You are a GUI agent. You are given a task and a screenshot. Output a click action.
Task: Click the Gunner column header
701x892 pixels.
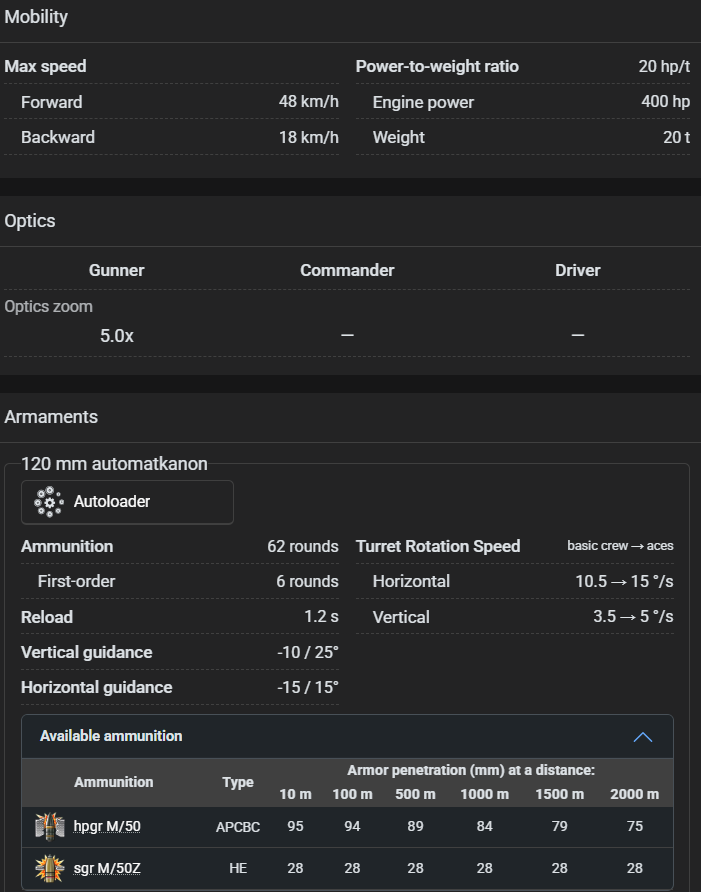tap(117, 270)
